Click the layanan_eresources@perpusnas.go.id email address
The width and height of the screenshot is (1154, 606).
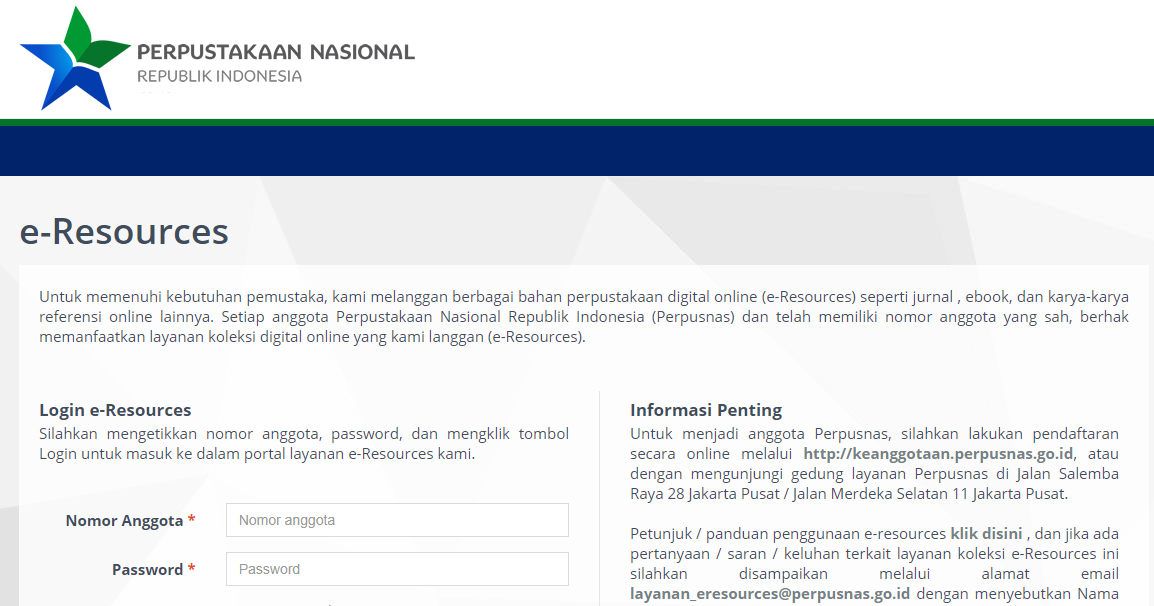coord(770,593)
